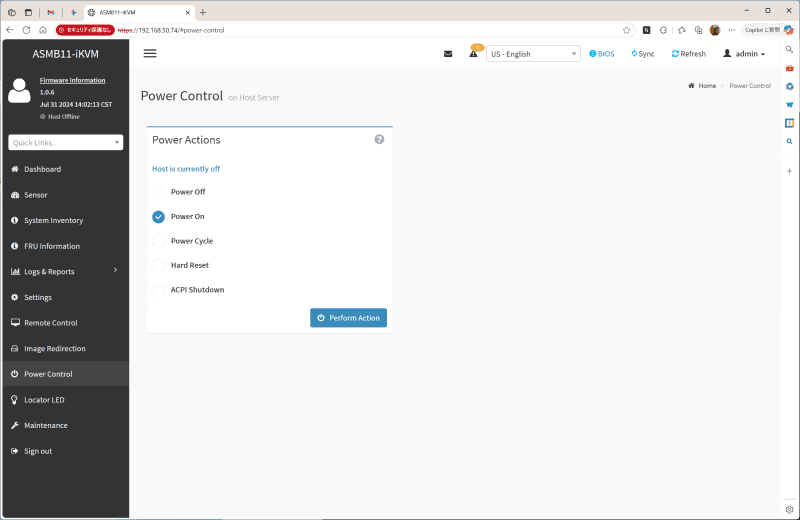Viewport: 800px width, 520px height.
Task: Open Firmware Information link
Action: coord(72,80)
